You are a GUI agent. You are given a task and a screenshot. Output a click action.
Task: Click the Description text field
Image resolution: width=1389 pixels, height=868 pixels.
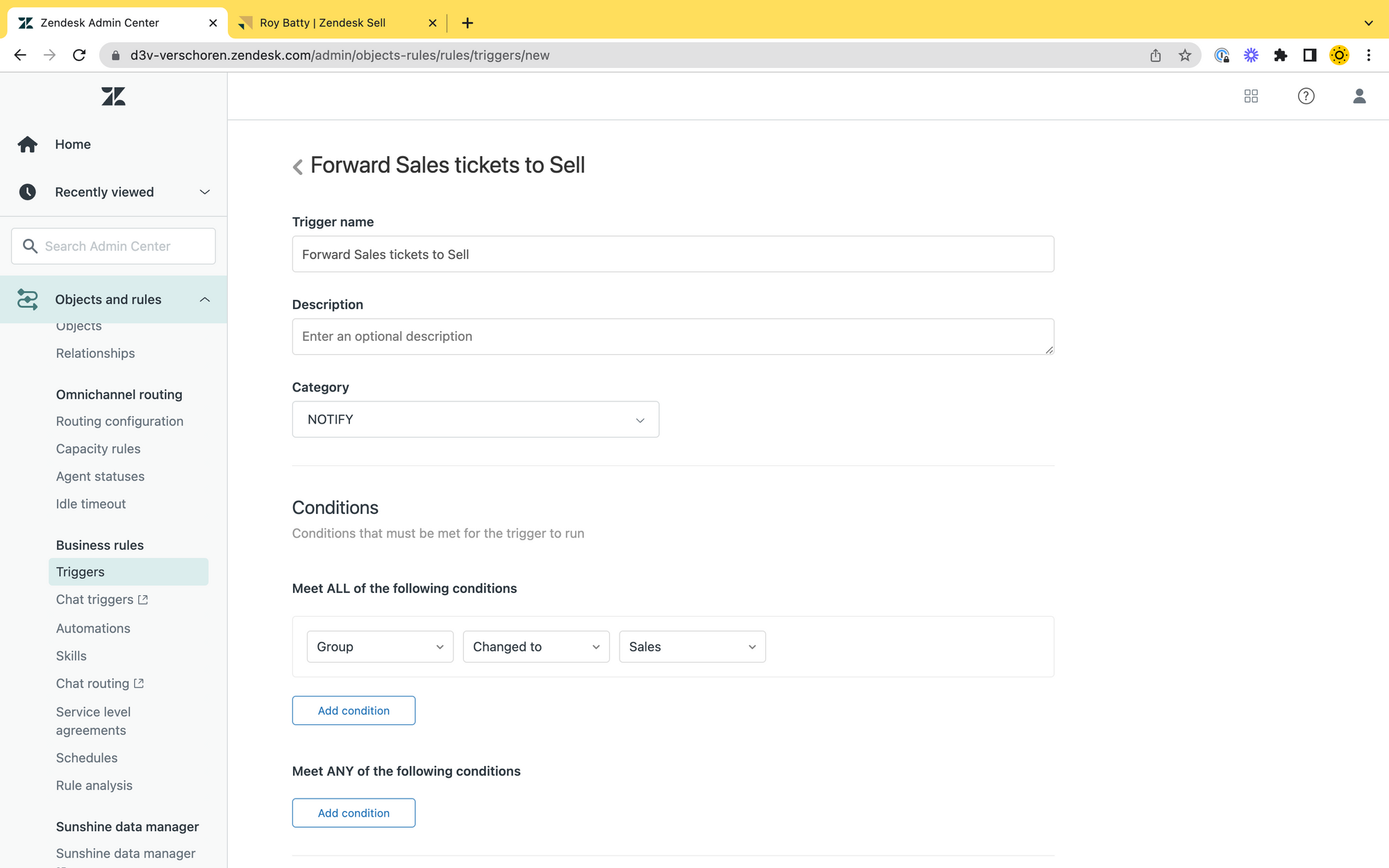pos(672,337)
